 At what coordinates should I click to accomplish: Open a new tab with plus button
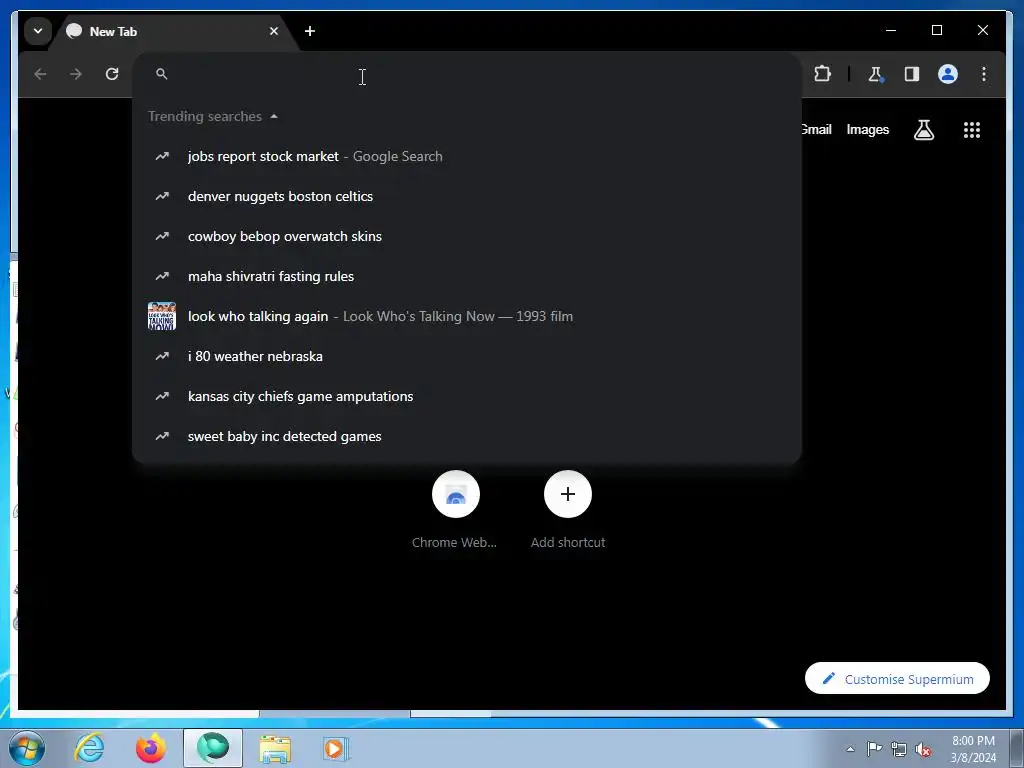(x=310, y=31)
